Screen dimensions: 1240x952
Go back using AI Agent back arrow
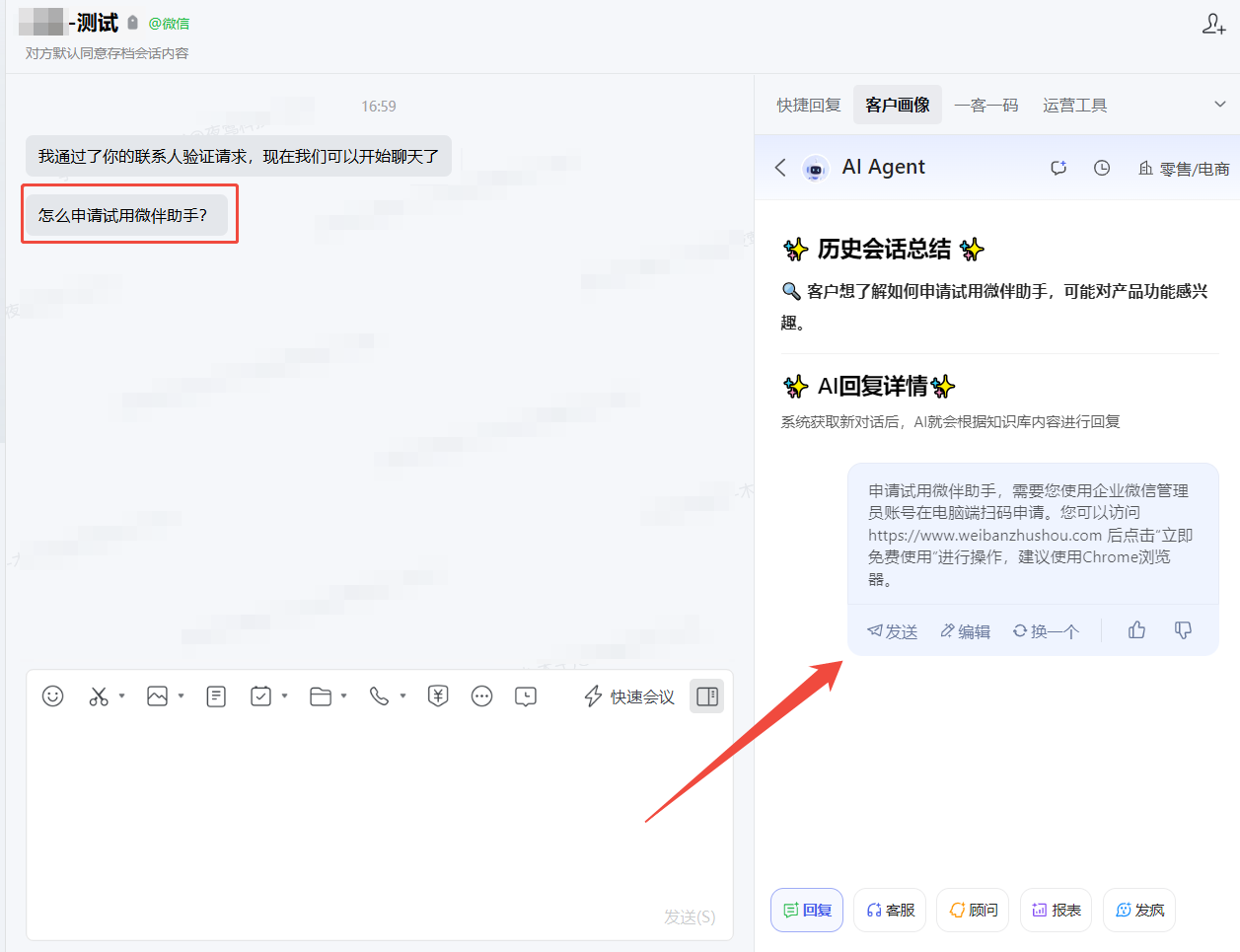(780, 168)
